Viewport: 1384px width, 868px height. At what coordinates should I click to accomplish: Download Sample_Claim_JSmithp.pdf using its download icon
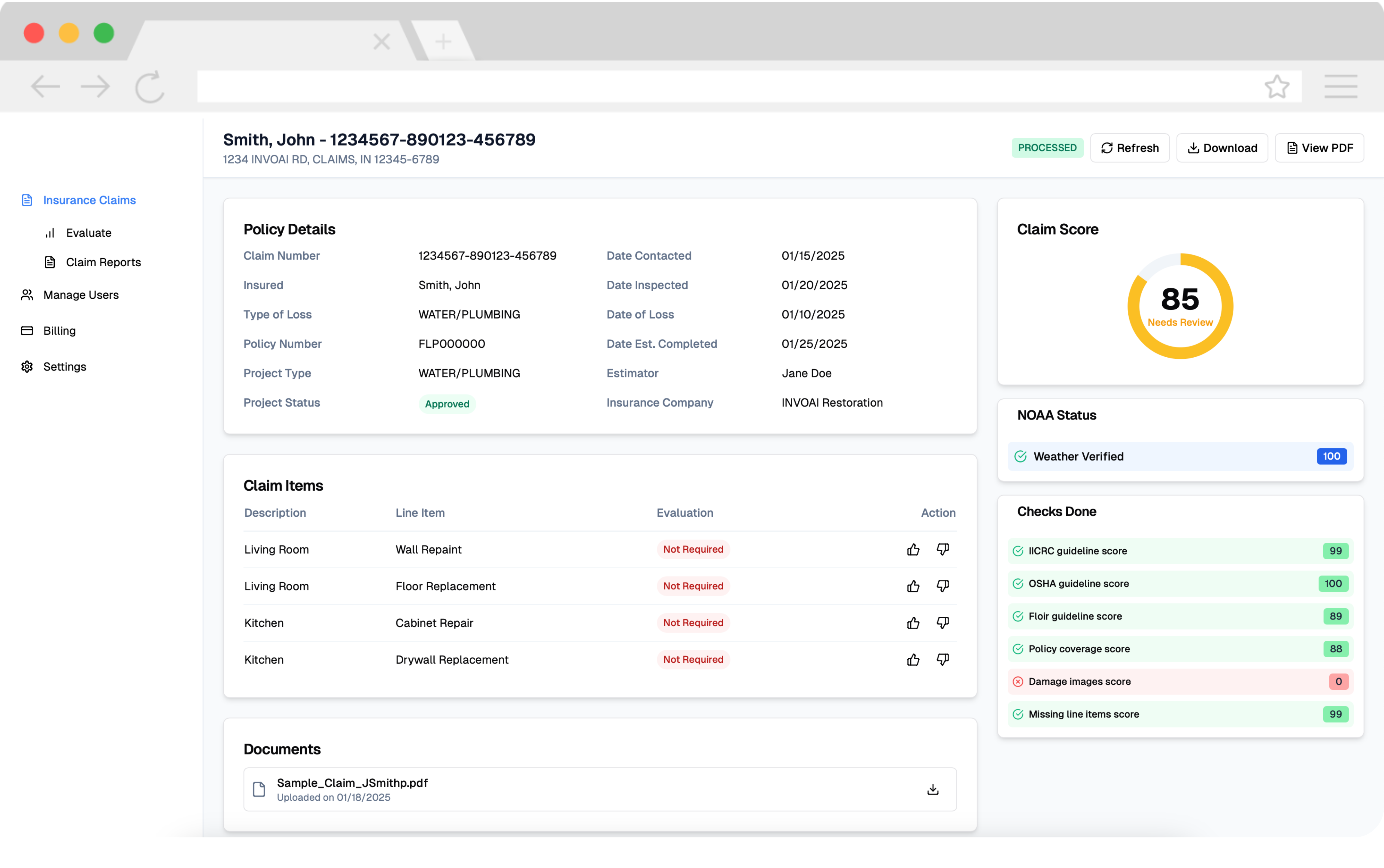(933, 789)
